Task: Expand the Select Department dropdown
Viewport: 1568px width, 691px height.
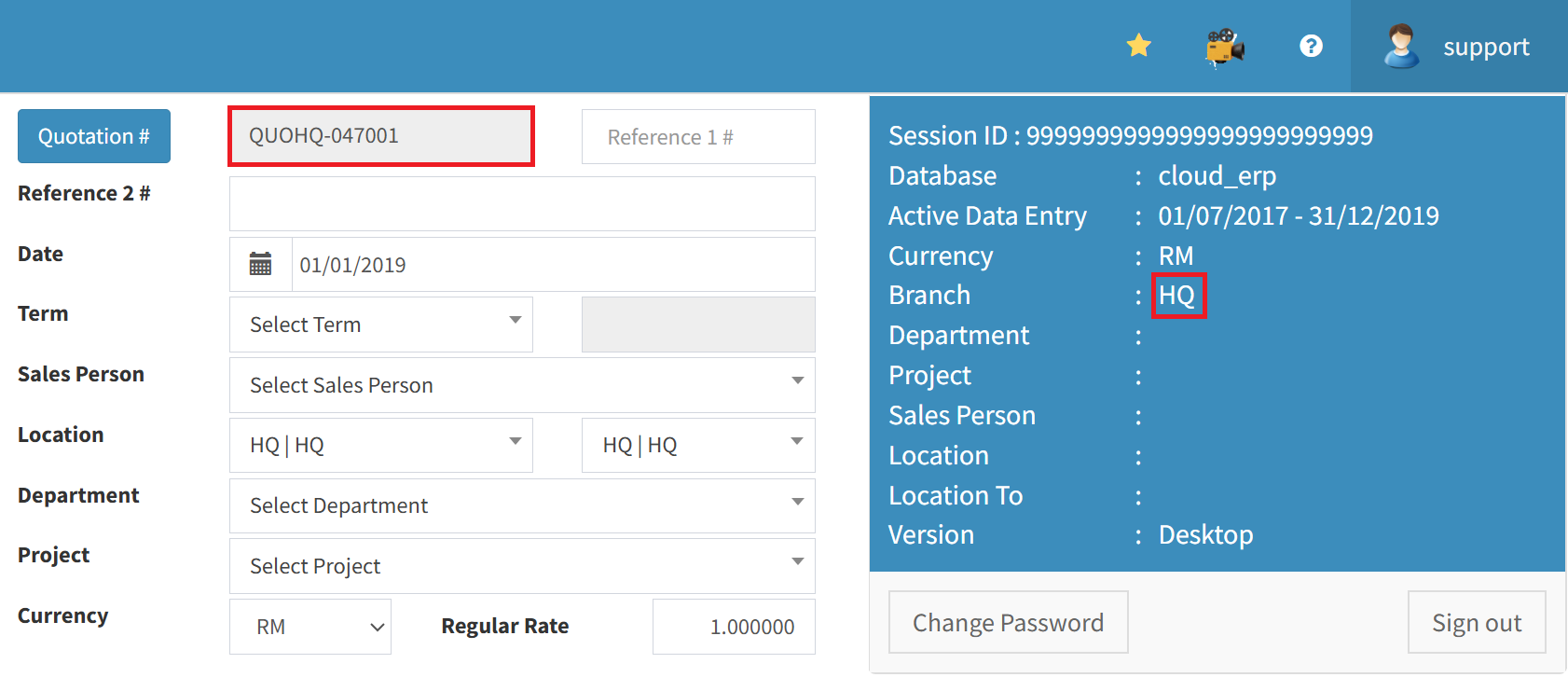Action: [x=522, y=505]
